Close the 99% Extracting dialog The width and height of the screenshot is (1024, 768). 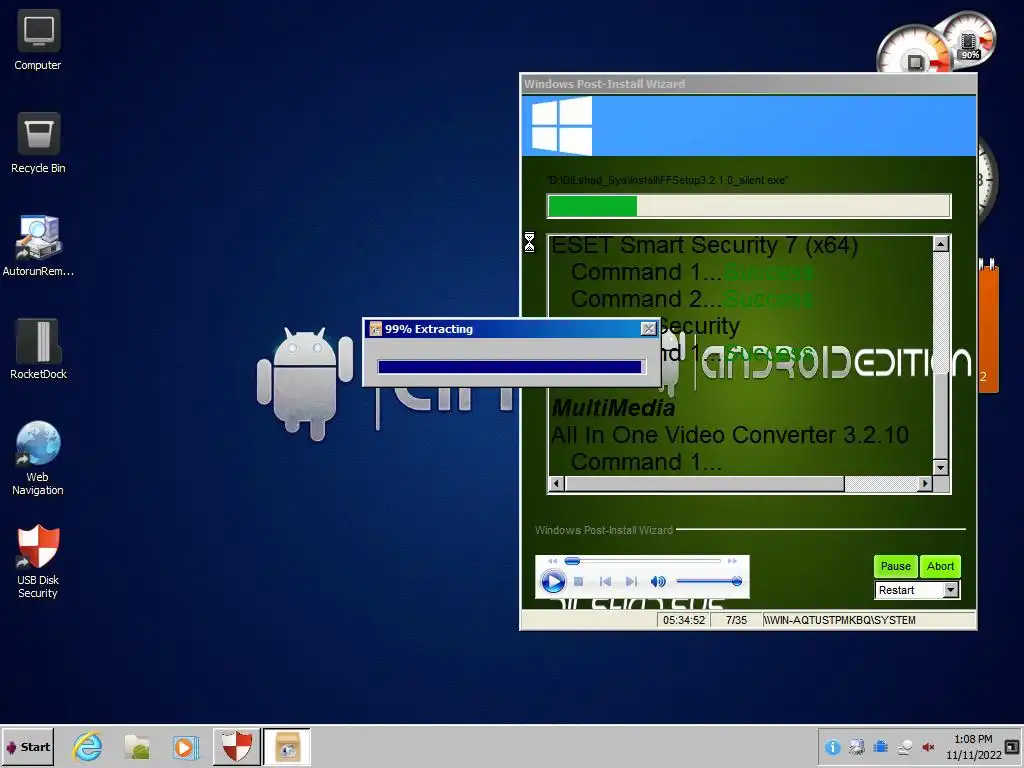648,328
